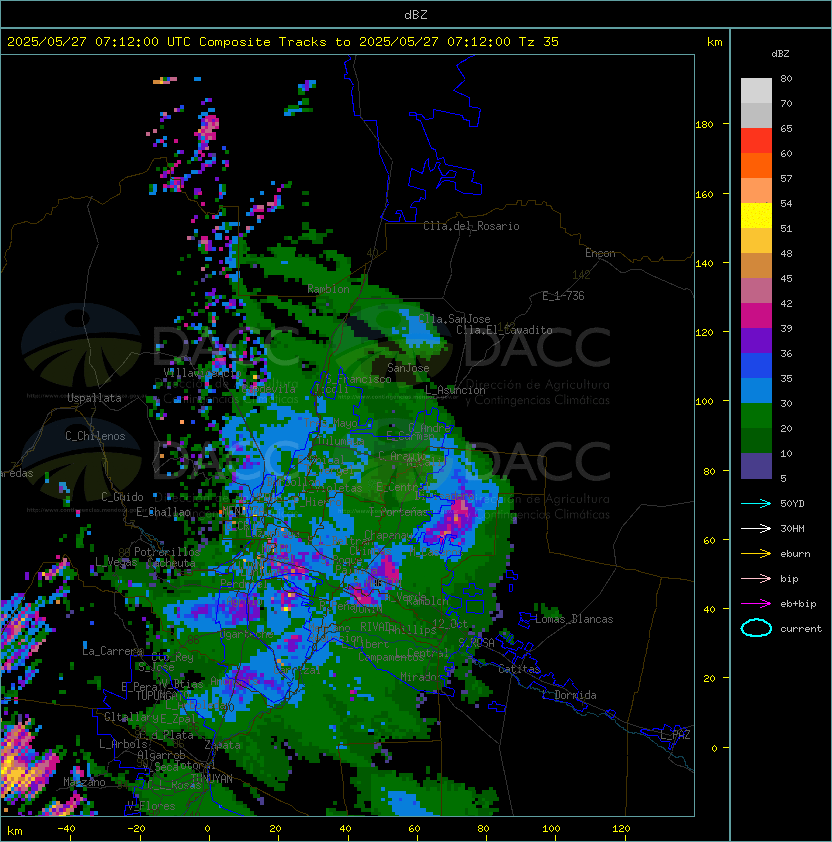Click the 0 km tick on vertical axis
The image size is (832, 842).
(714, 749)
